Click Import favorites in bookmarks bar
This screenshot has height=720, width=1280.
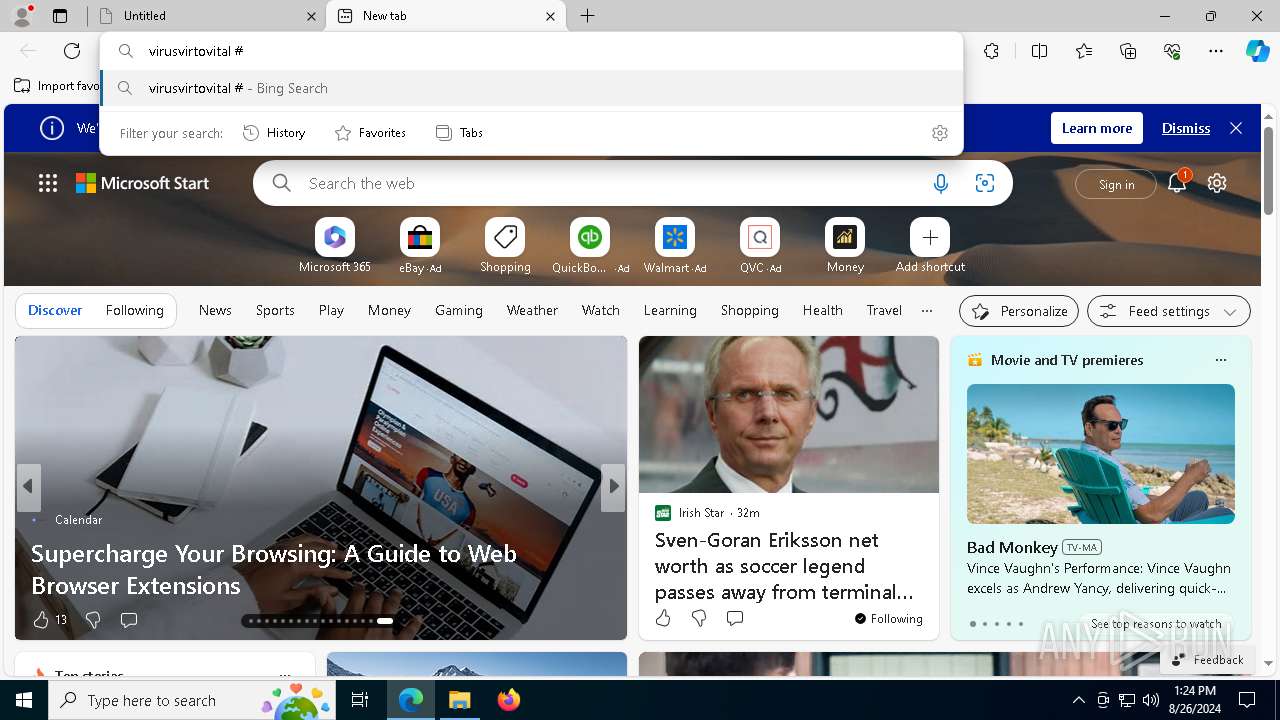pos(57,86)
